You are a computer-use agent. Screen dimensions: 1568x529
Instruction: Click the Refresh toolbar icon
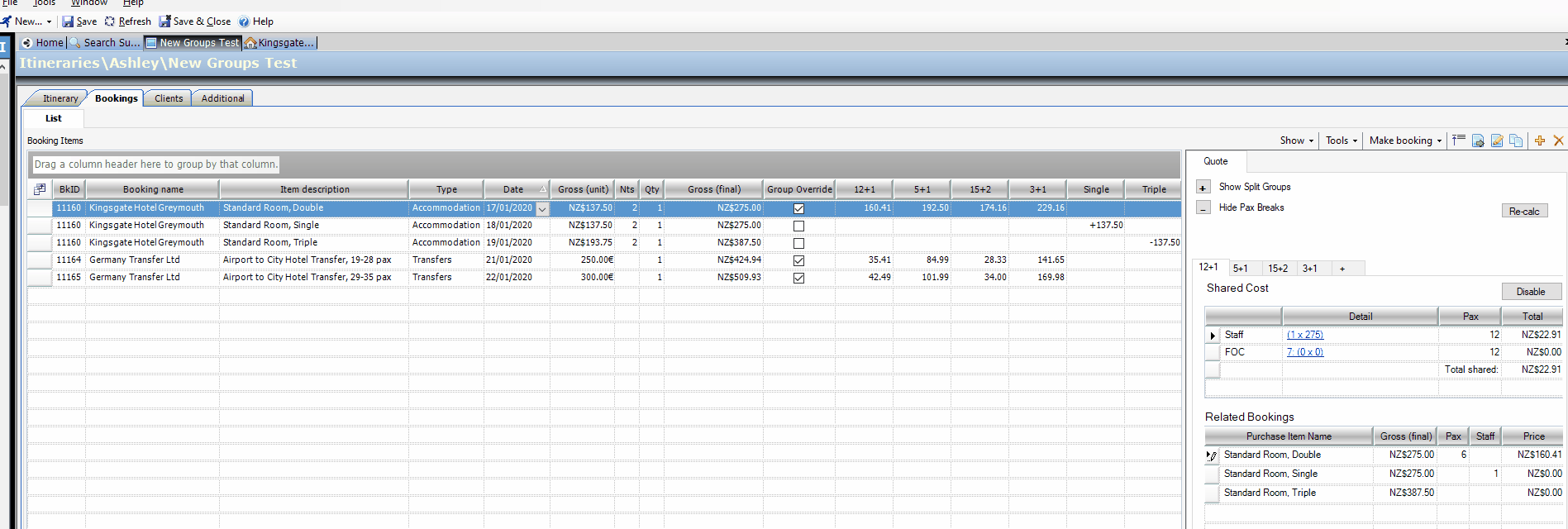109,21
